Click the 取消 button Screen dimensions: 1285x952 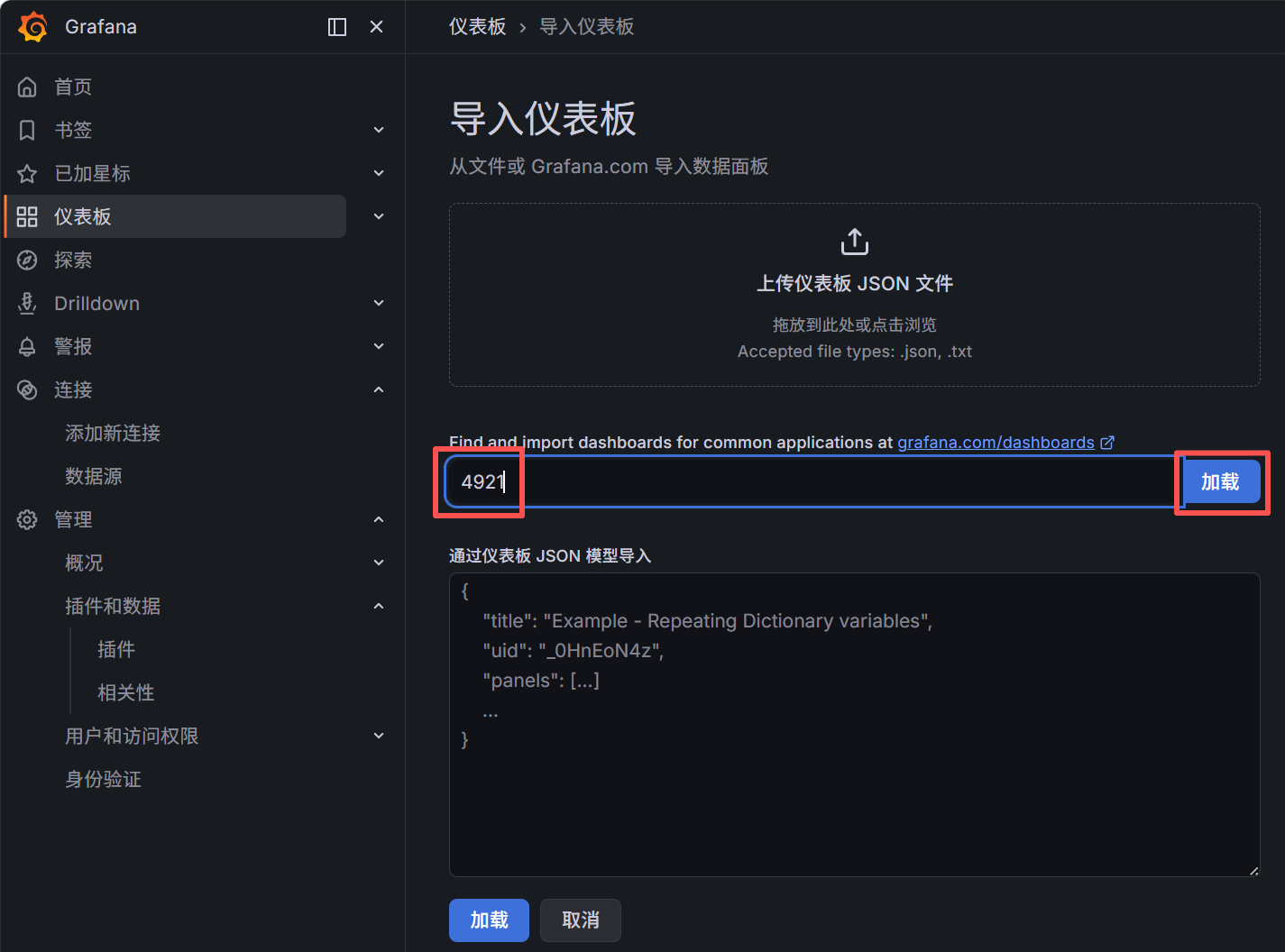581,920
